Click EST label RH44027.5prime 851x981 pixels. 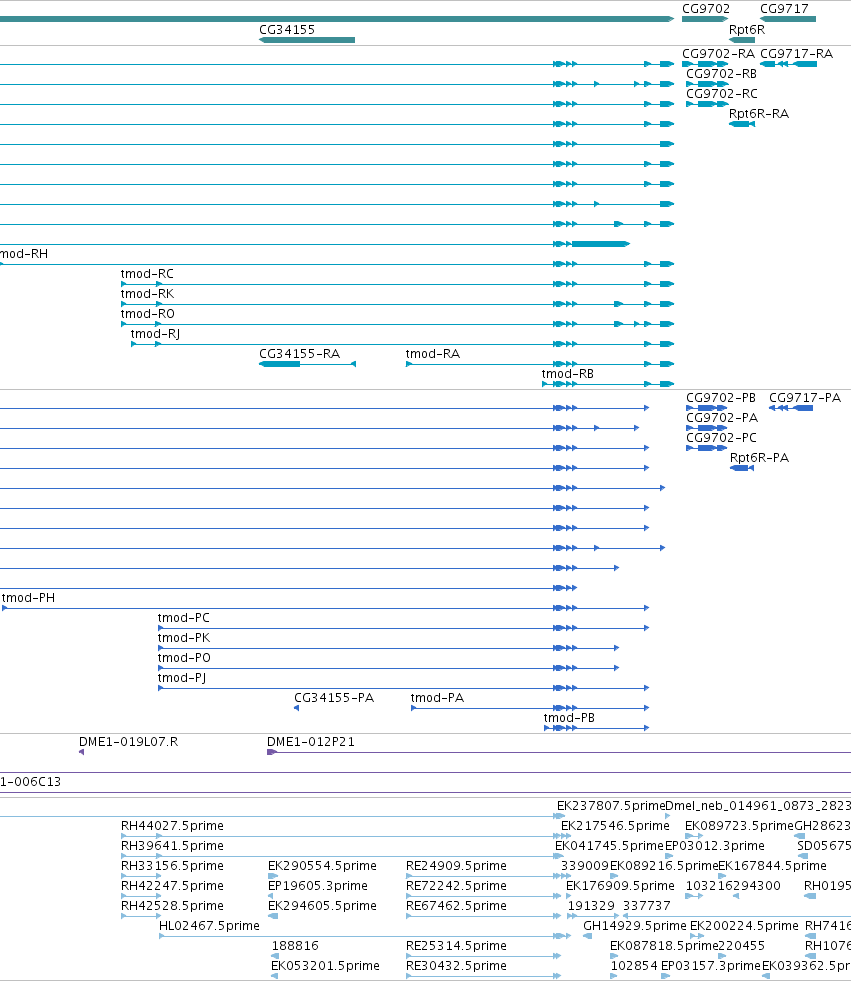coord(172,826)
